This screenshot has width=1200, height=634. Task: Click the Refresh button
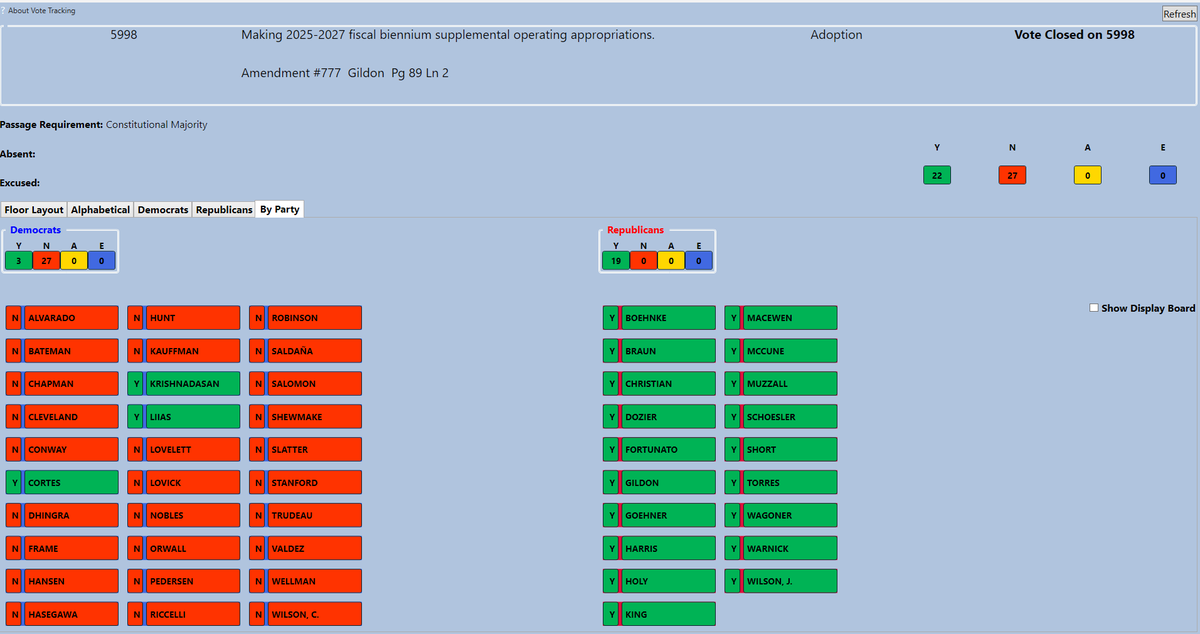pos(1178,14)
